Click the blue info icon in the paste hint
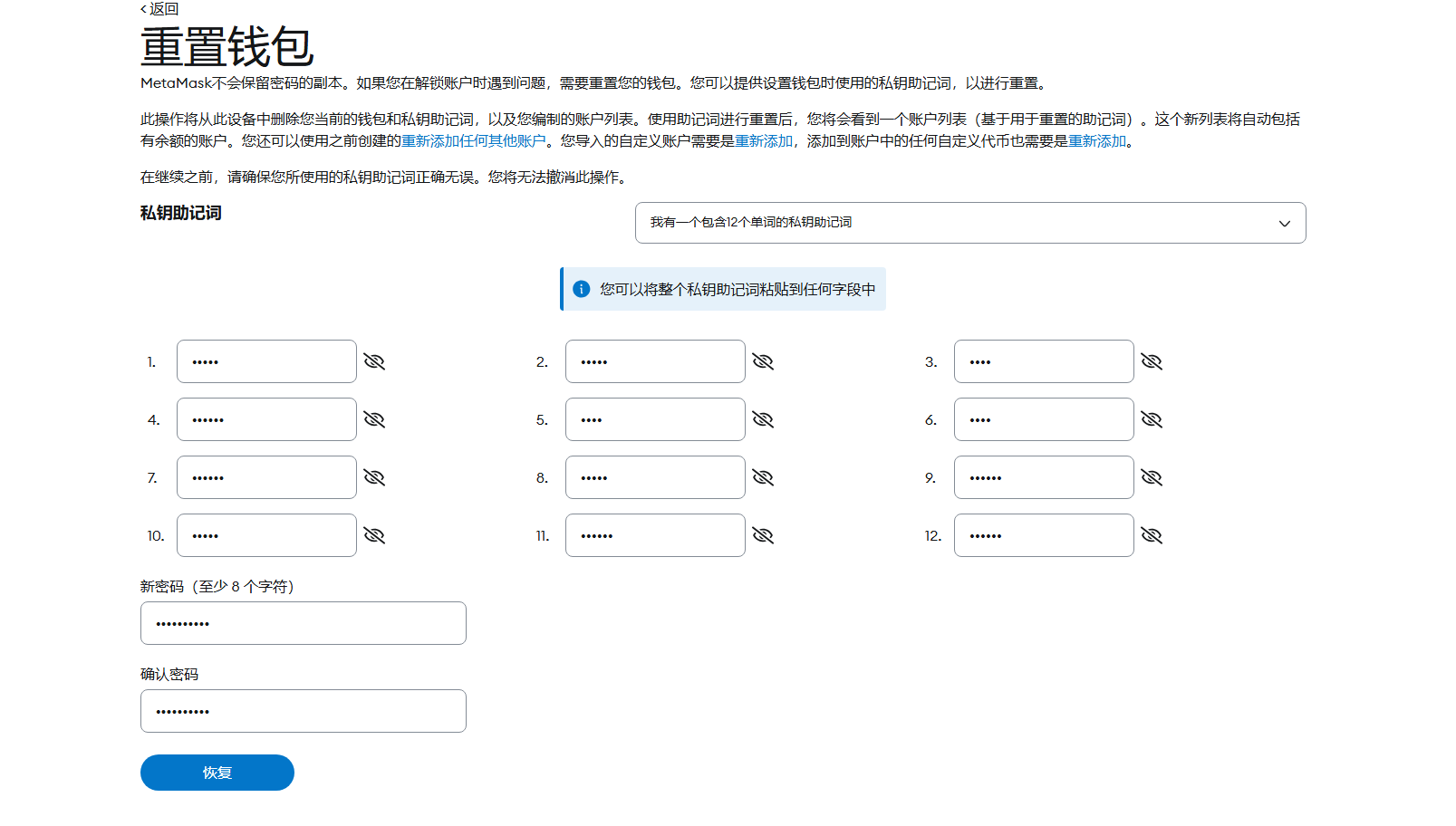Image resolution: width=1456 pixels, height=826 pixels. (x=582, y=289)
